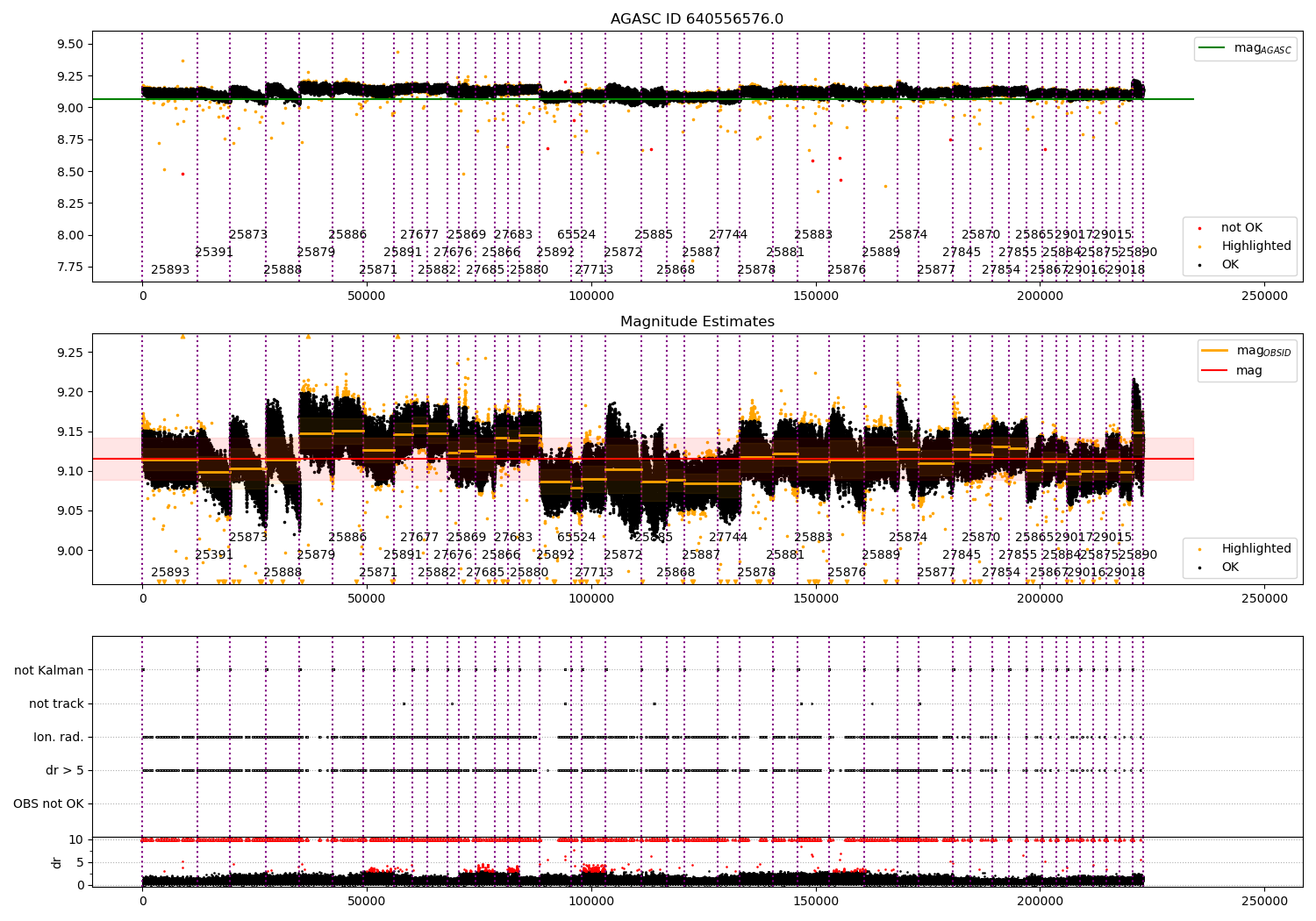Click obsid 25892 in Magnitude Estimates plot
Screen dimensions: 1316x921
tap(555, 555)
